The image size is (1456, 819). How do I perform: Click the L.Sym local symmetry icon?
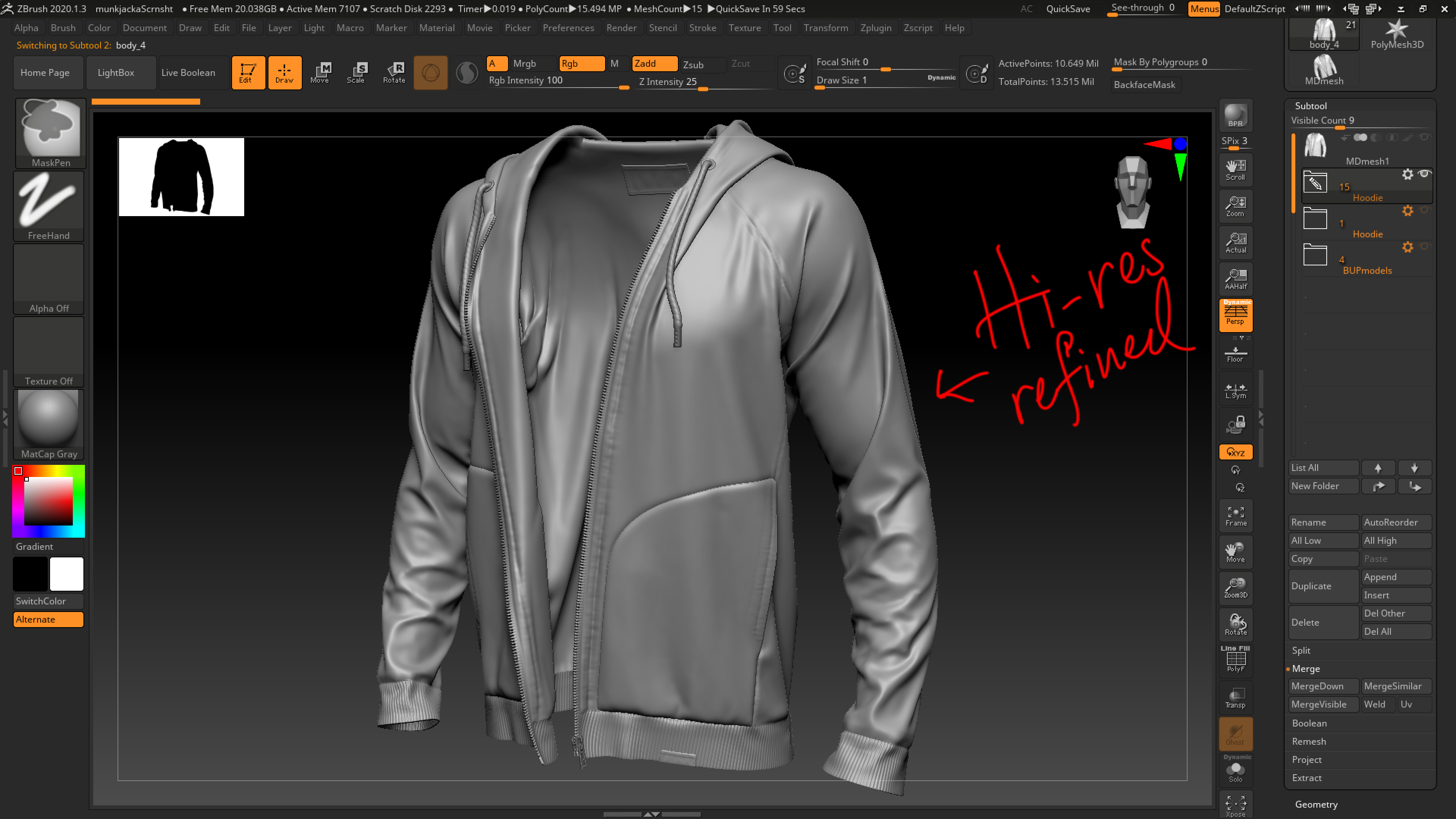[1236, 389]
